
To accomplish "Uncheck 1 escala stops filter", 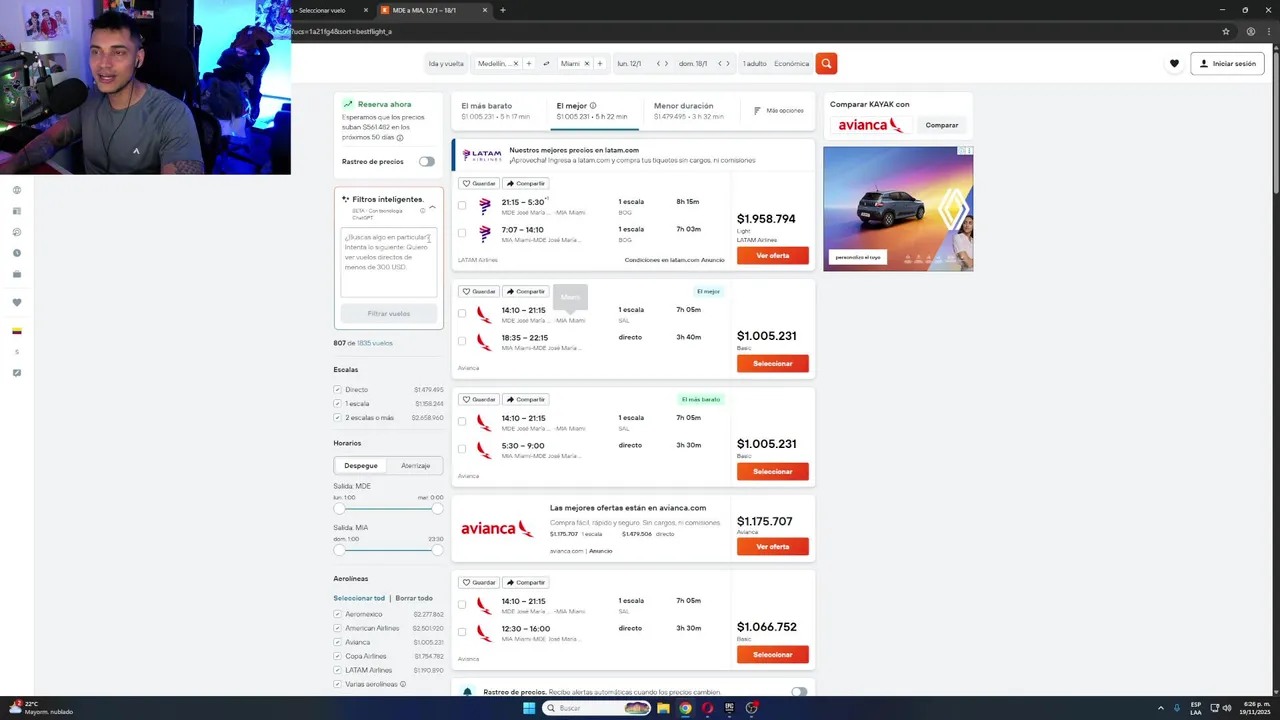I will tap(338, 403).
